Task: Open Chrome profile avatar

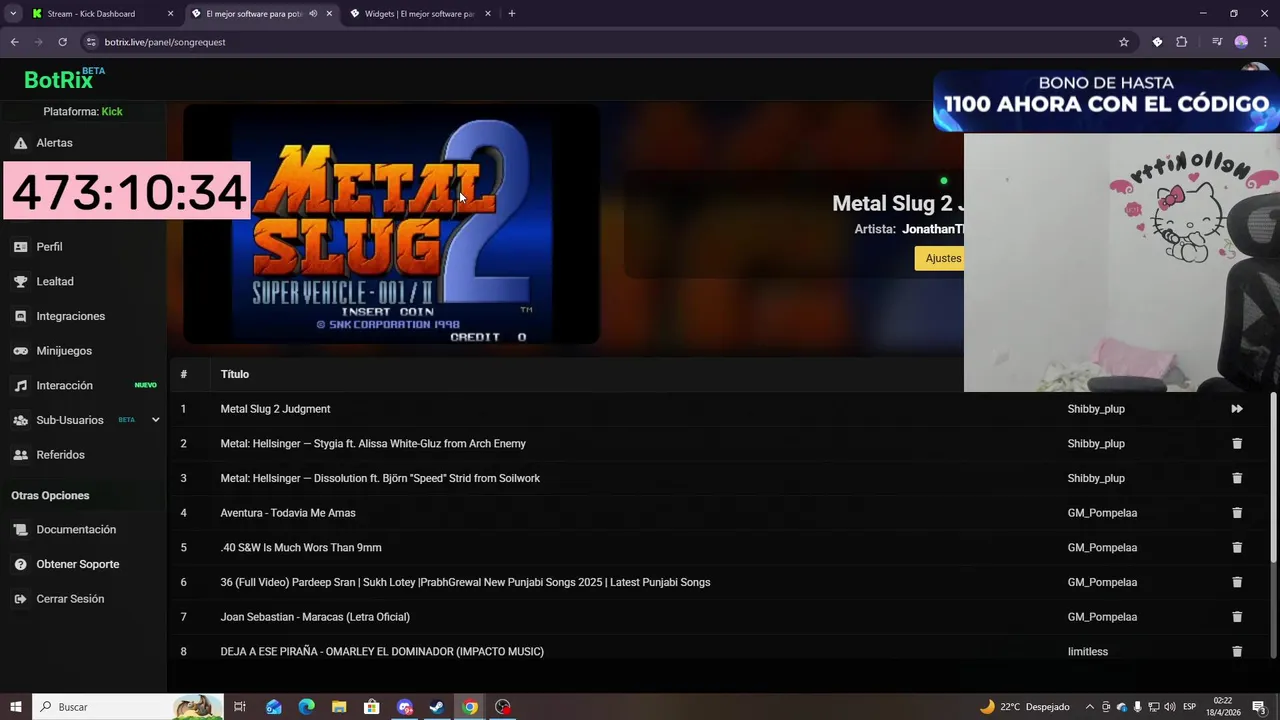Action: 1241,42
